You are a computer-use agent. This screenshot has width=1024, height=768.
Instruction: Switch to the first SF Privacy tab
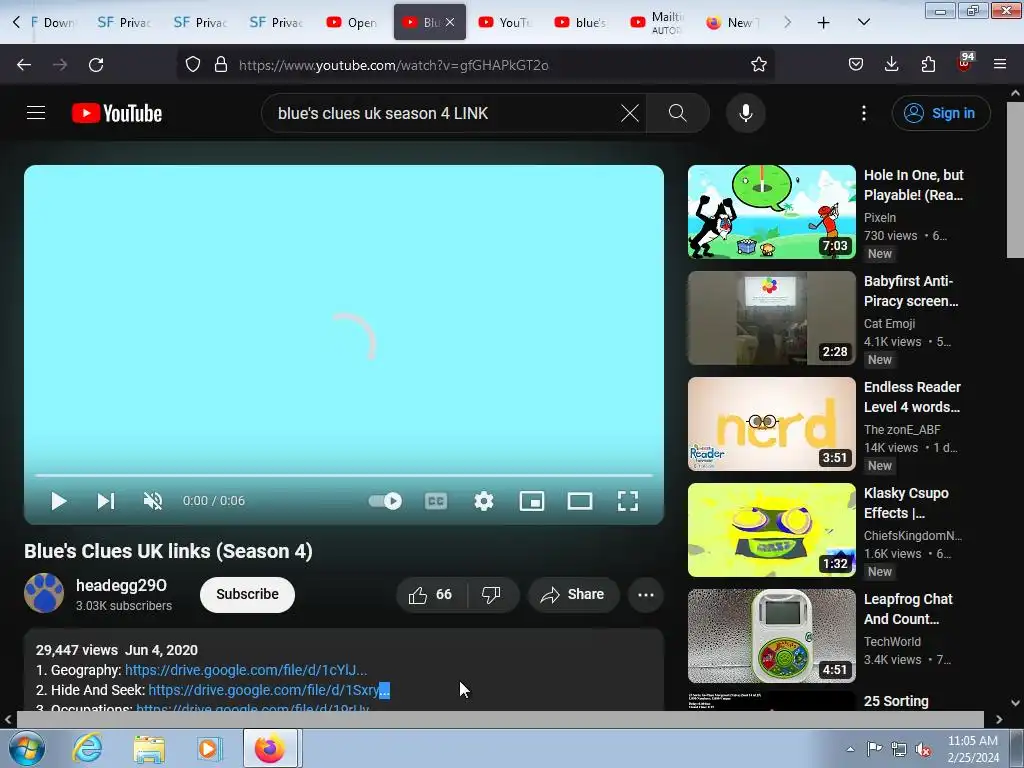[x=124, y=22]
